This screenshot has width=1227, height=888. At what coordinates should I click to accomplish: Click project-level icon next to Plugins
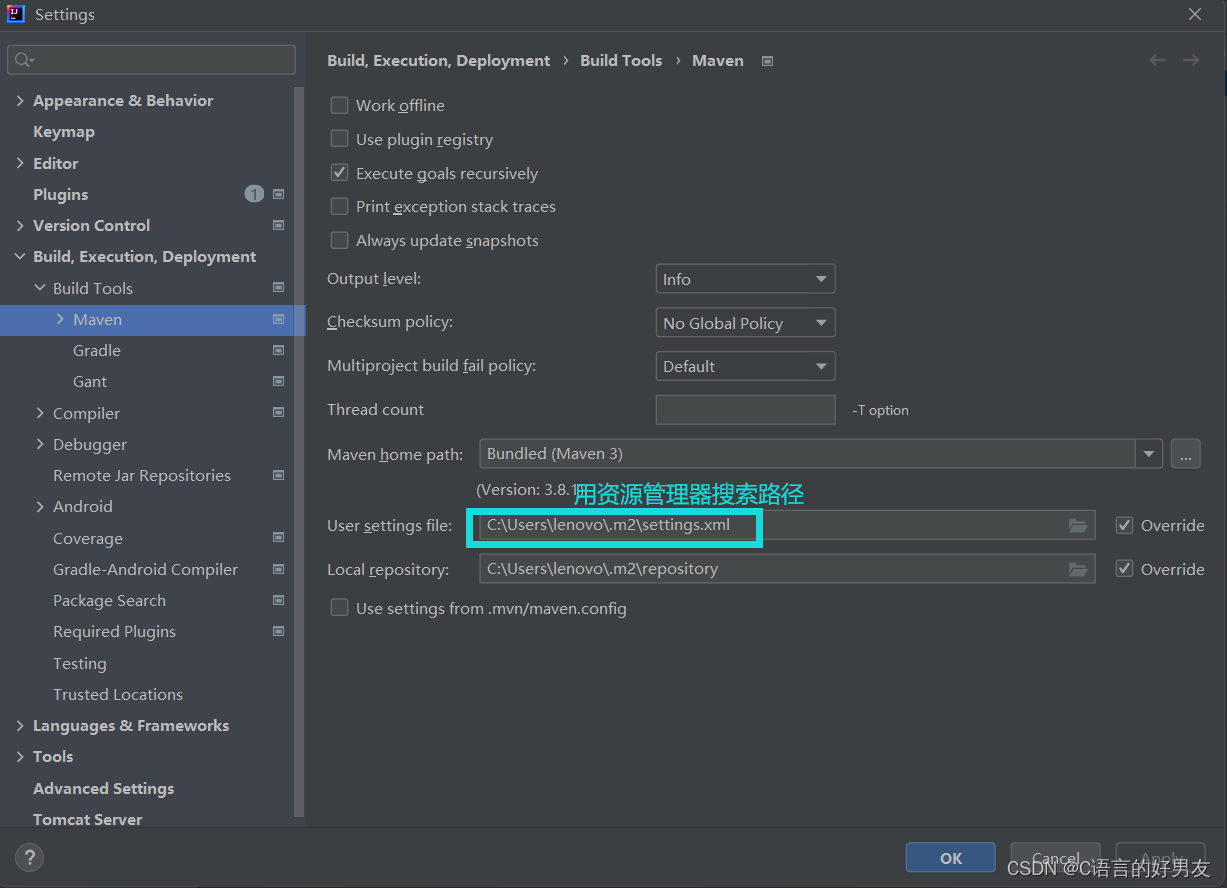(279, 194)
